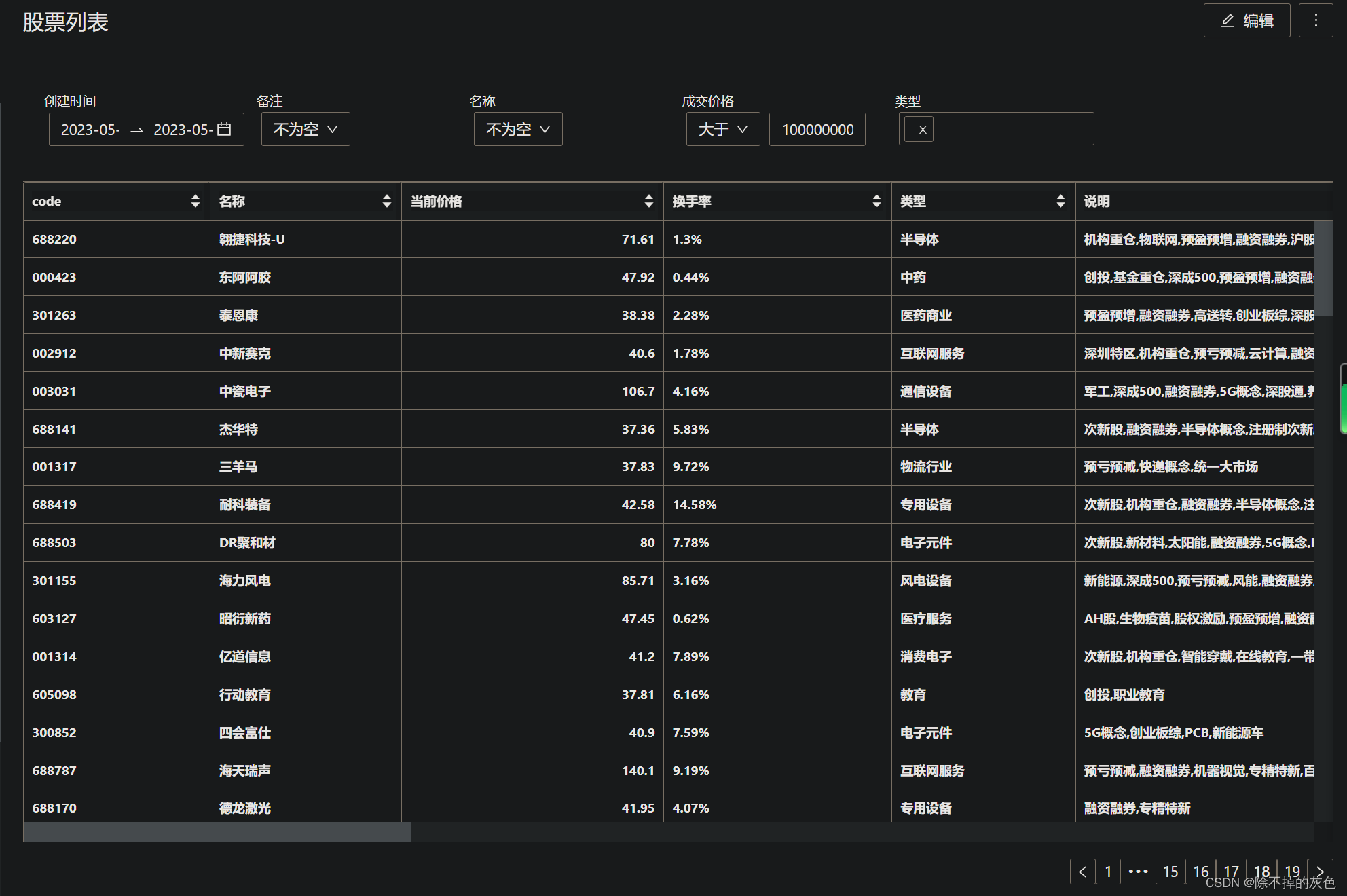Click the horizontal table scrollbar thumb

(x=217, y=832)
